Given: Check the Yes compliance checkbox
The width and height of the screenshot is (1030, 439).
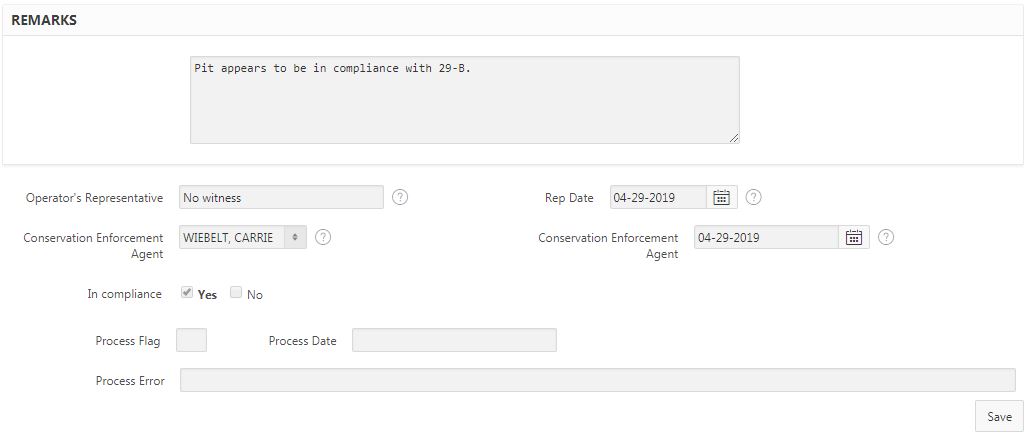Looking at the screenshot, I should tap(187, 293).
